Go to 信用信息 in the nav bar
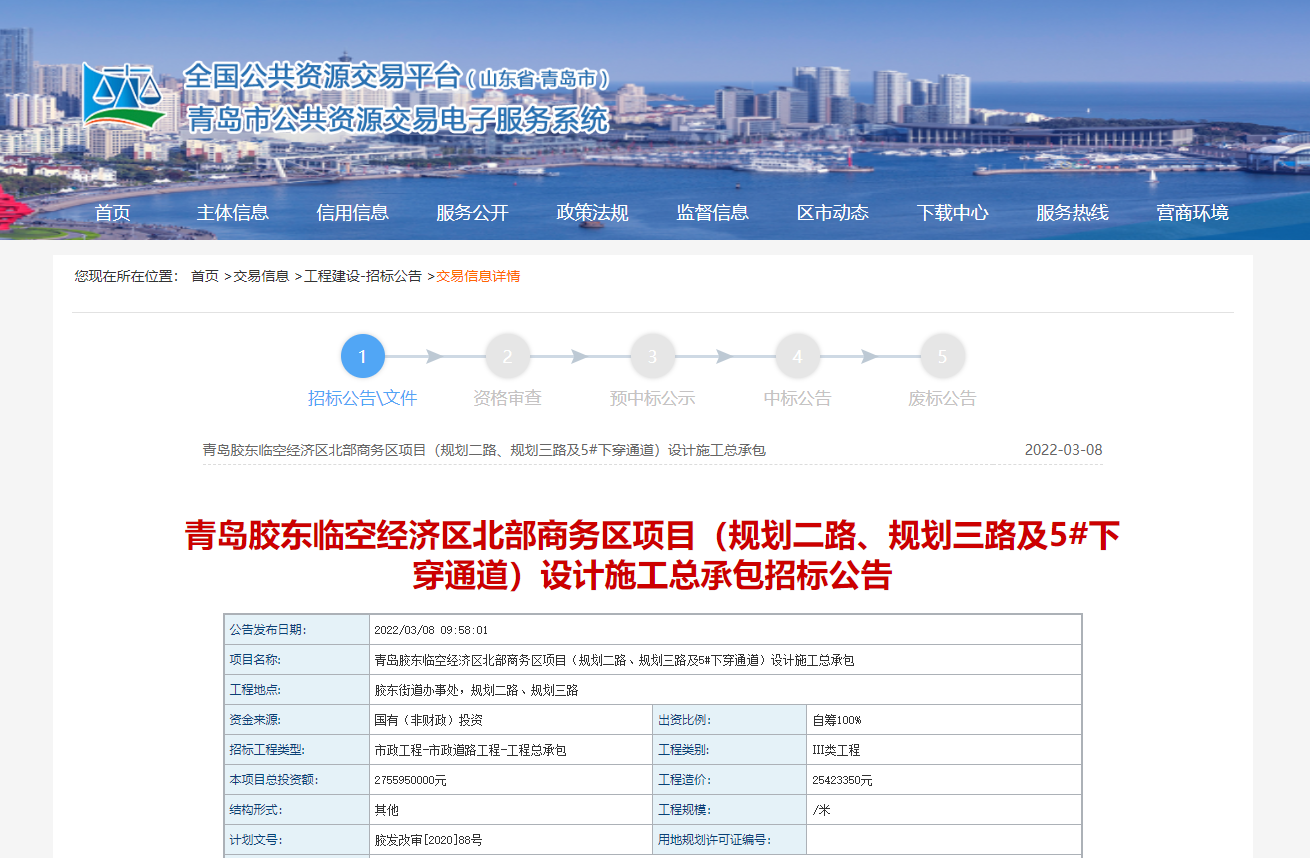 click(x=353, y=213)
